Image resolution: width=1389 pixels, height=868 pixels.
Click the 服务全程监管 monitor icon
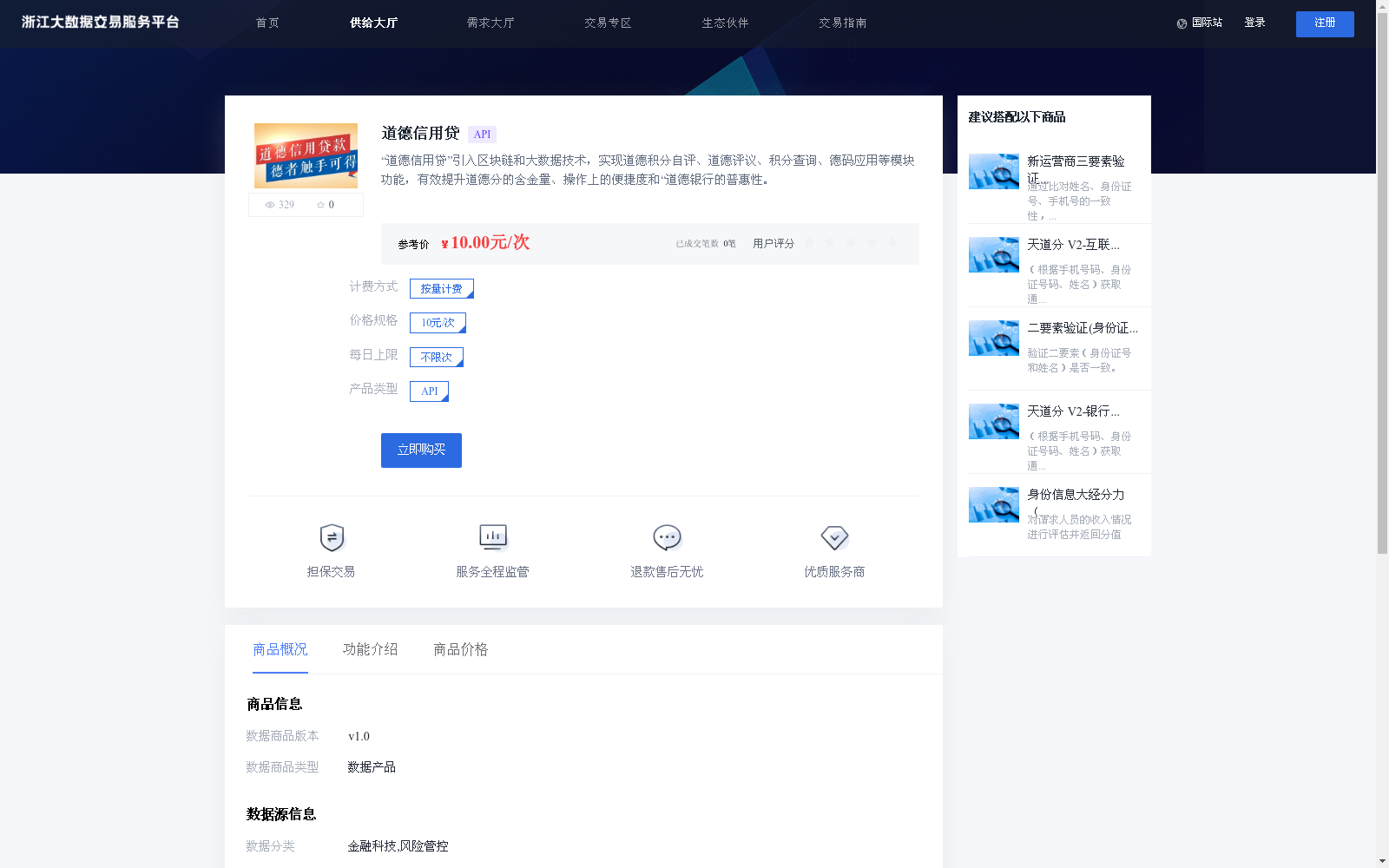click(493, 538)
